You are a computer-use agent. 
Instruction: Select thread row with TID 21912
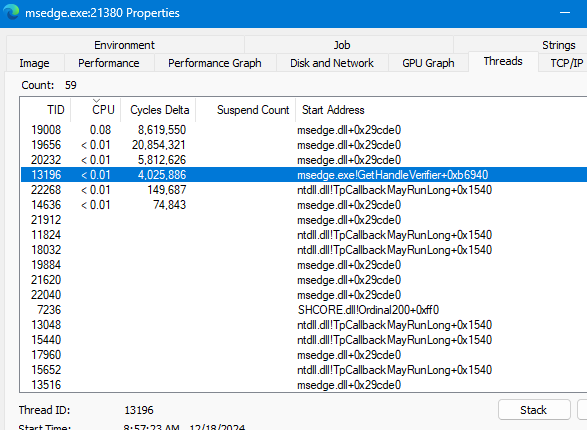coord(304,219)
